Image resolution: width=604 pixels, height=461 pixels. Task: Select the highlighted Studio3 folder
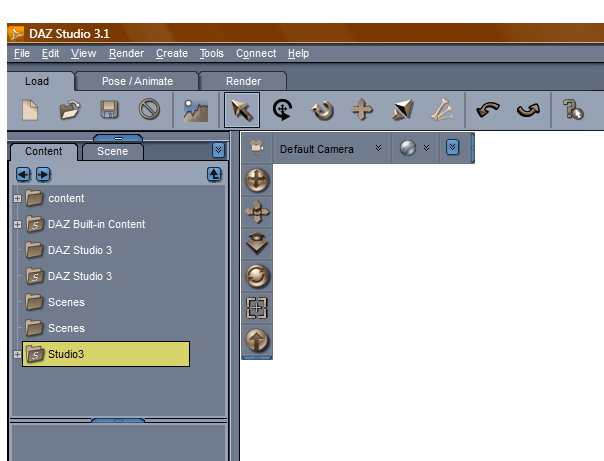(106, 354)
